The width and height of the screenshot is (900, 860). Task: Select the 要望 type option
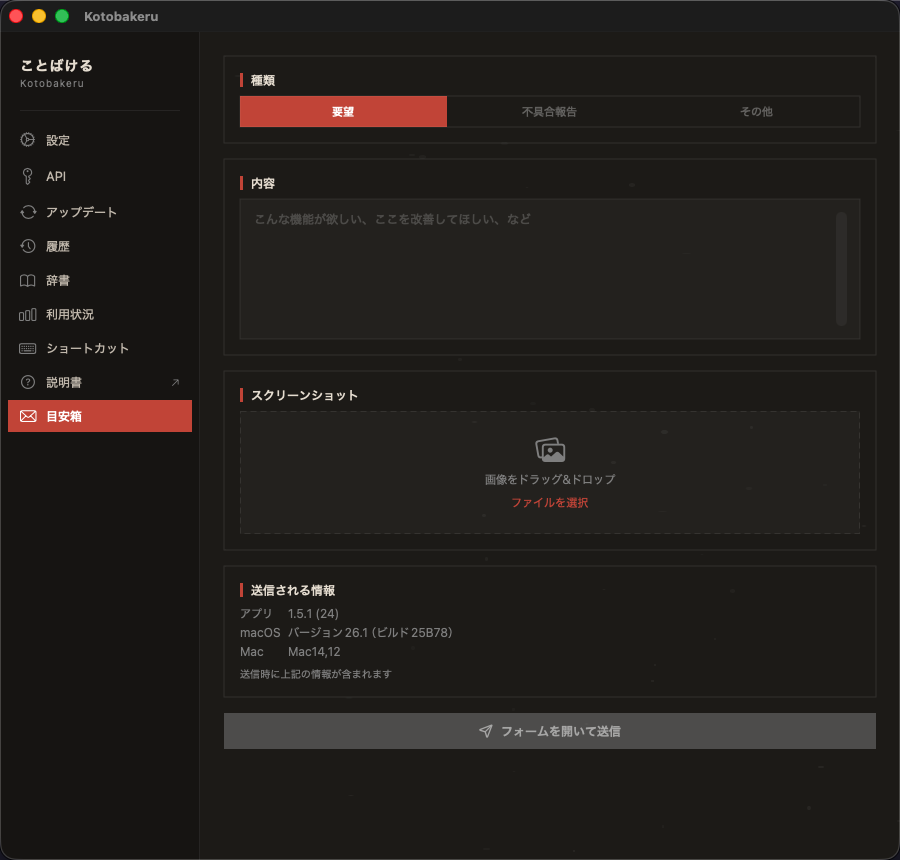343,112
